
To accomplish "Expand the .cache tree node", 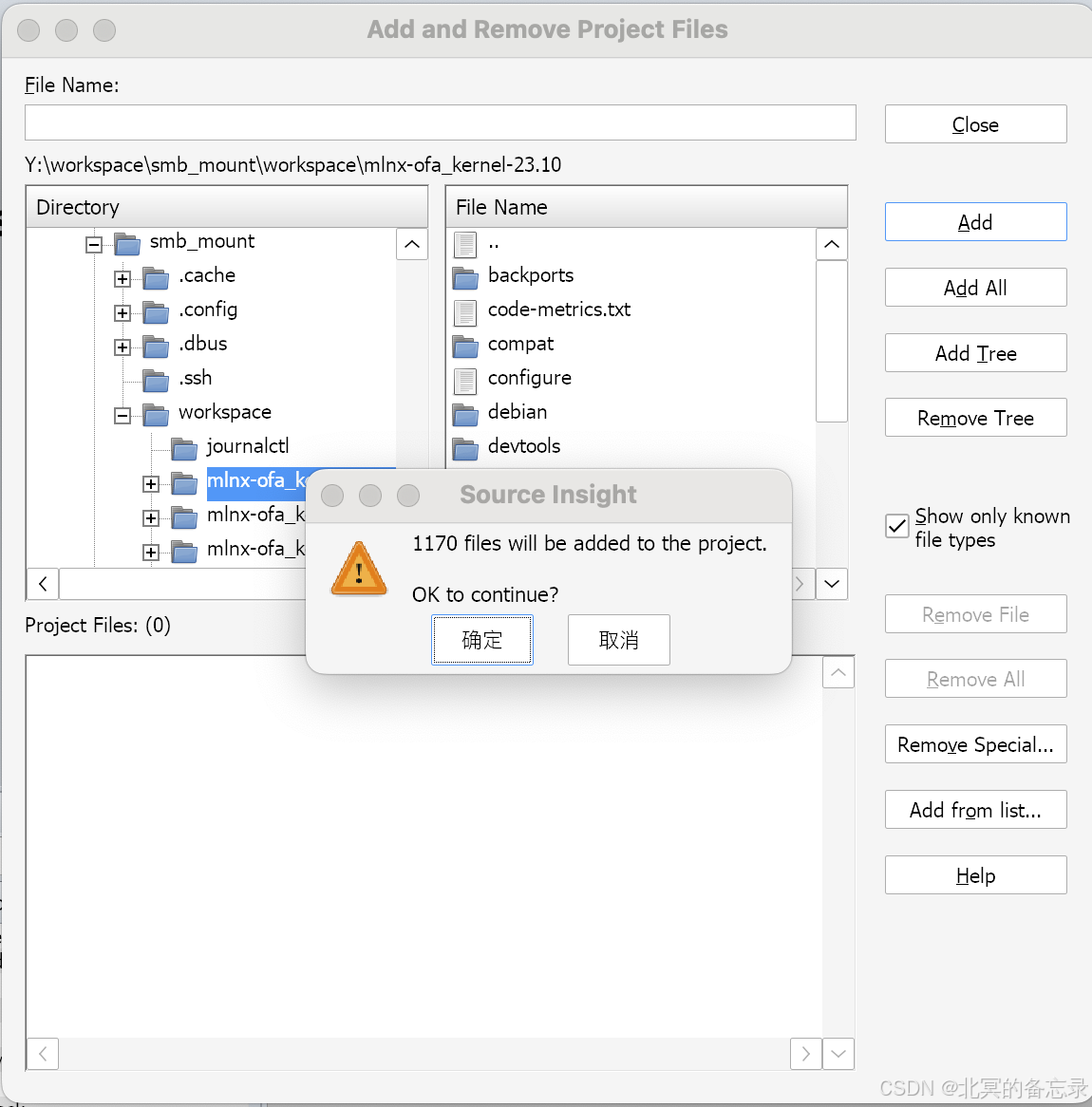I will [122, 279].
